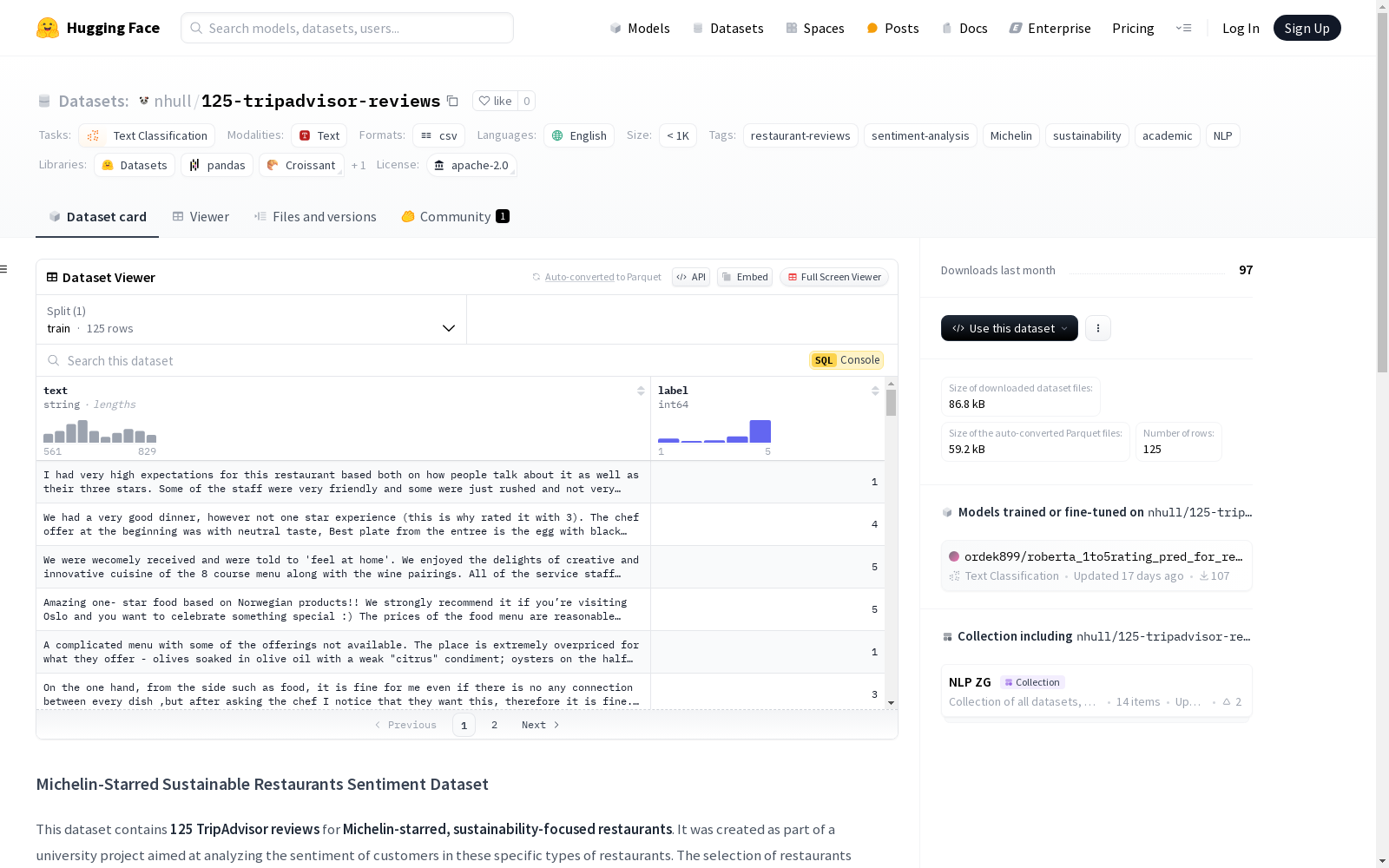Select the csv format tag
Screen dimensions: 1389x868
tap(438, 135)
